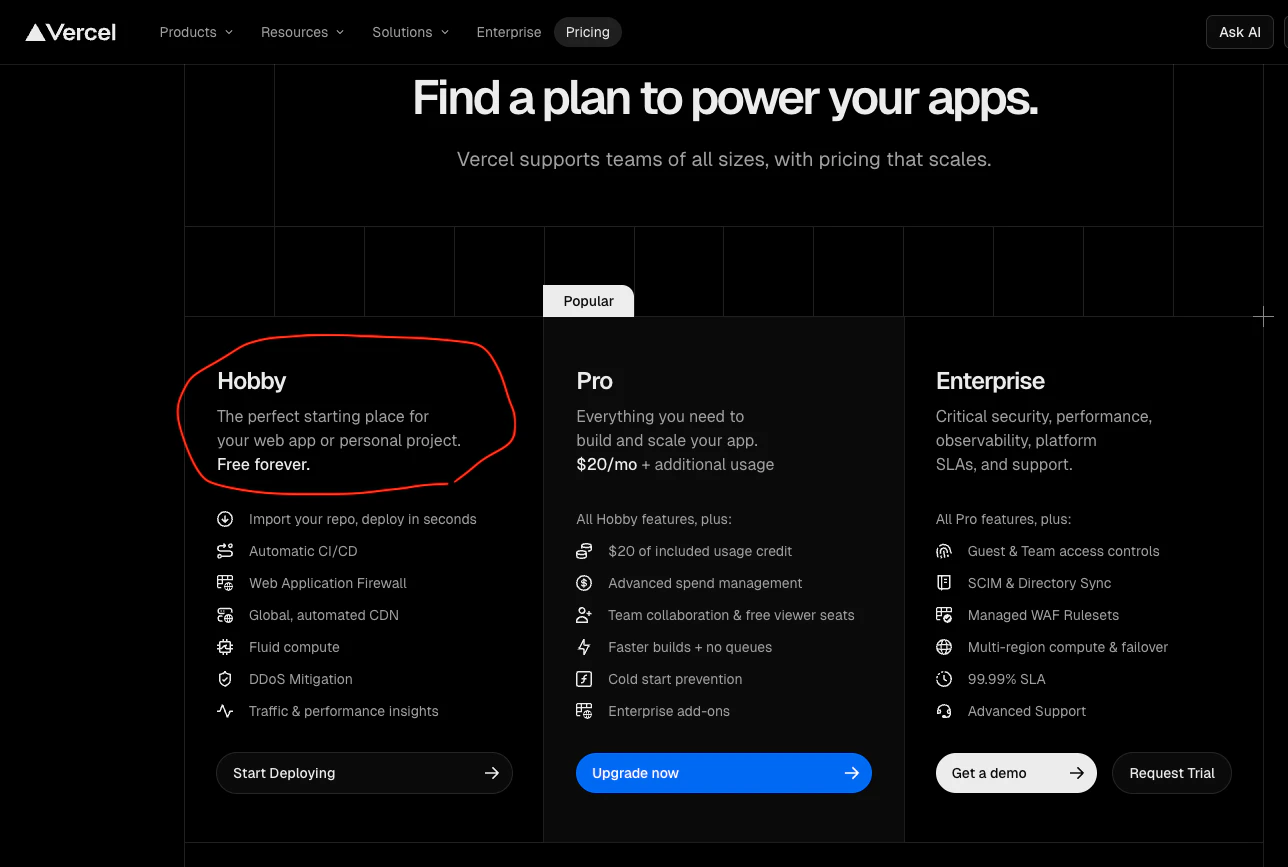
Task: Click the import repo download icon
Action: [225, 519]
